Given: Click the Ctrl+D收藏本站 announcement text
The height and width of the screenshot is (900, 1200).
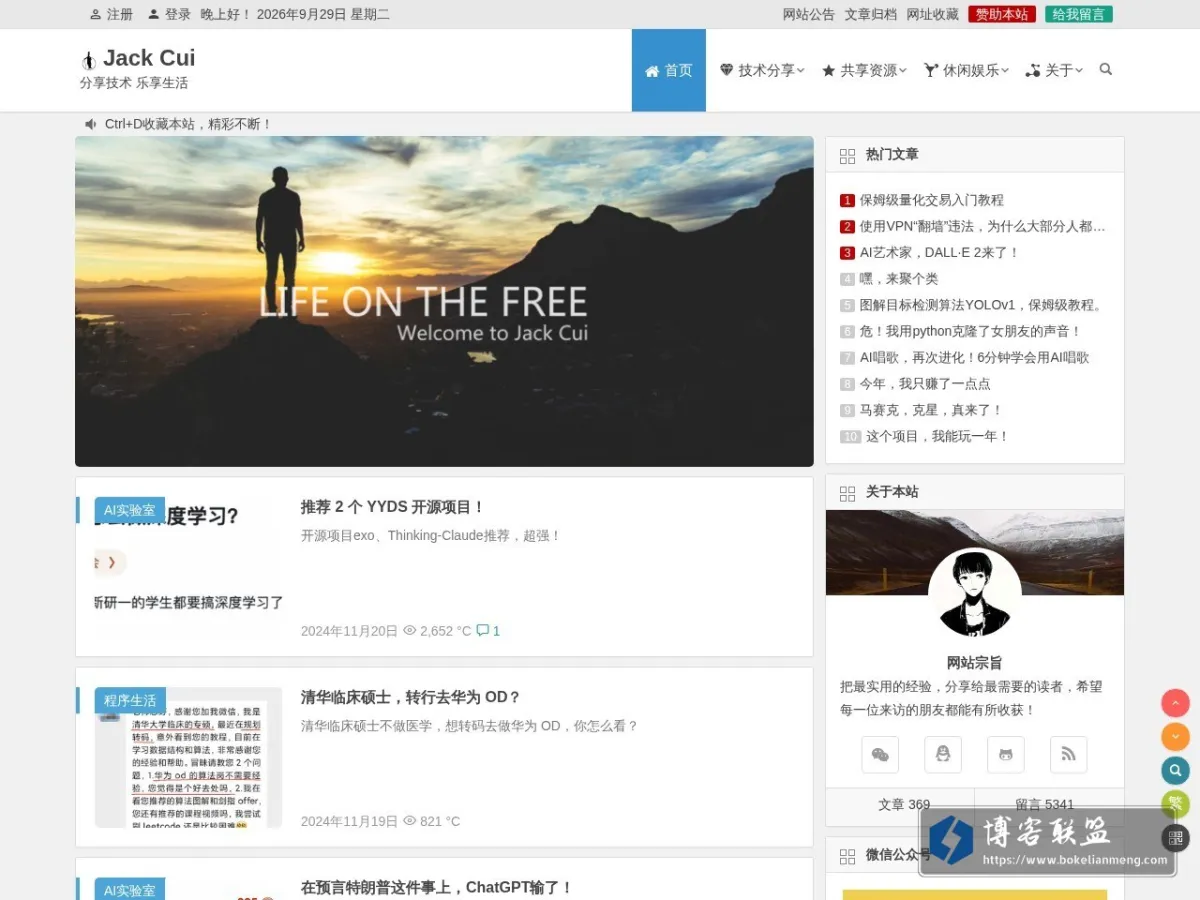Looking at the screenshot, I should [188, 124].
